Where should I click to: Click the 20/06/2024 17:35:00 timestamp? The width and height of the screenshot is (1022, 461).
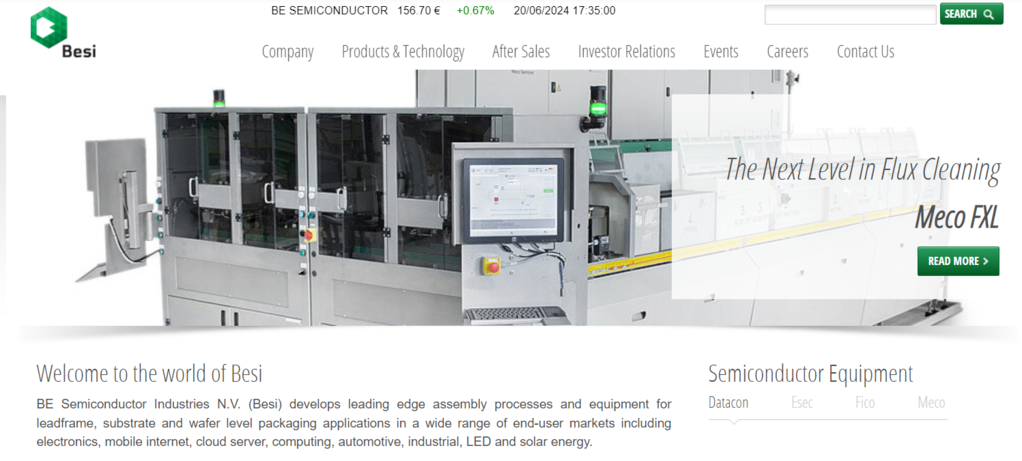click(564, 10)
